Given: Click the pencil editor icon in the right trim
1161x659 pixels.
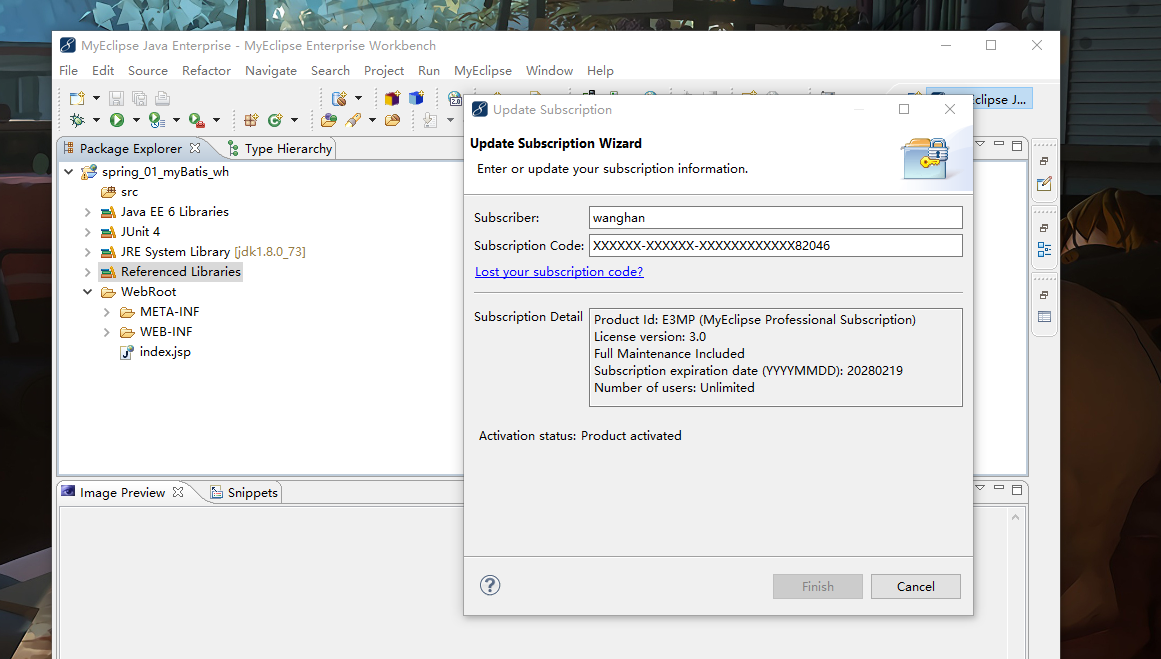Looking at the screenshot, I should coord(1044,184).
